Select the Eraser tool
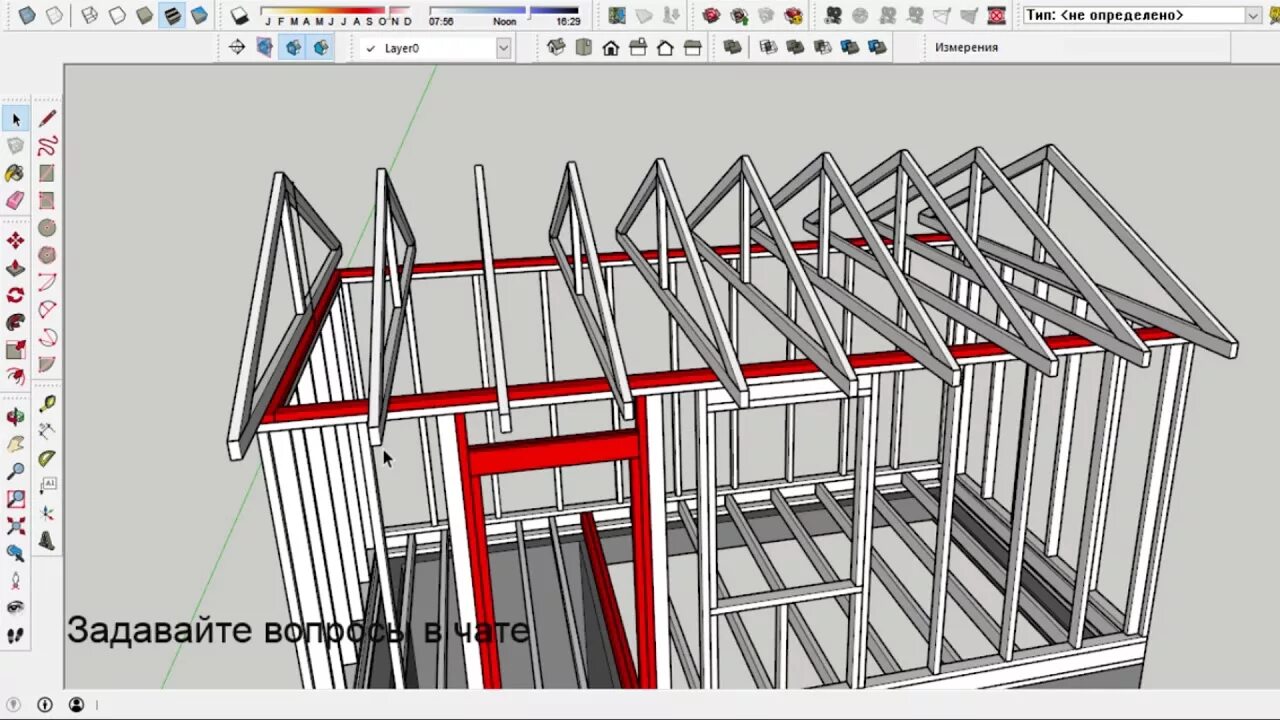 tap(16, 200)
